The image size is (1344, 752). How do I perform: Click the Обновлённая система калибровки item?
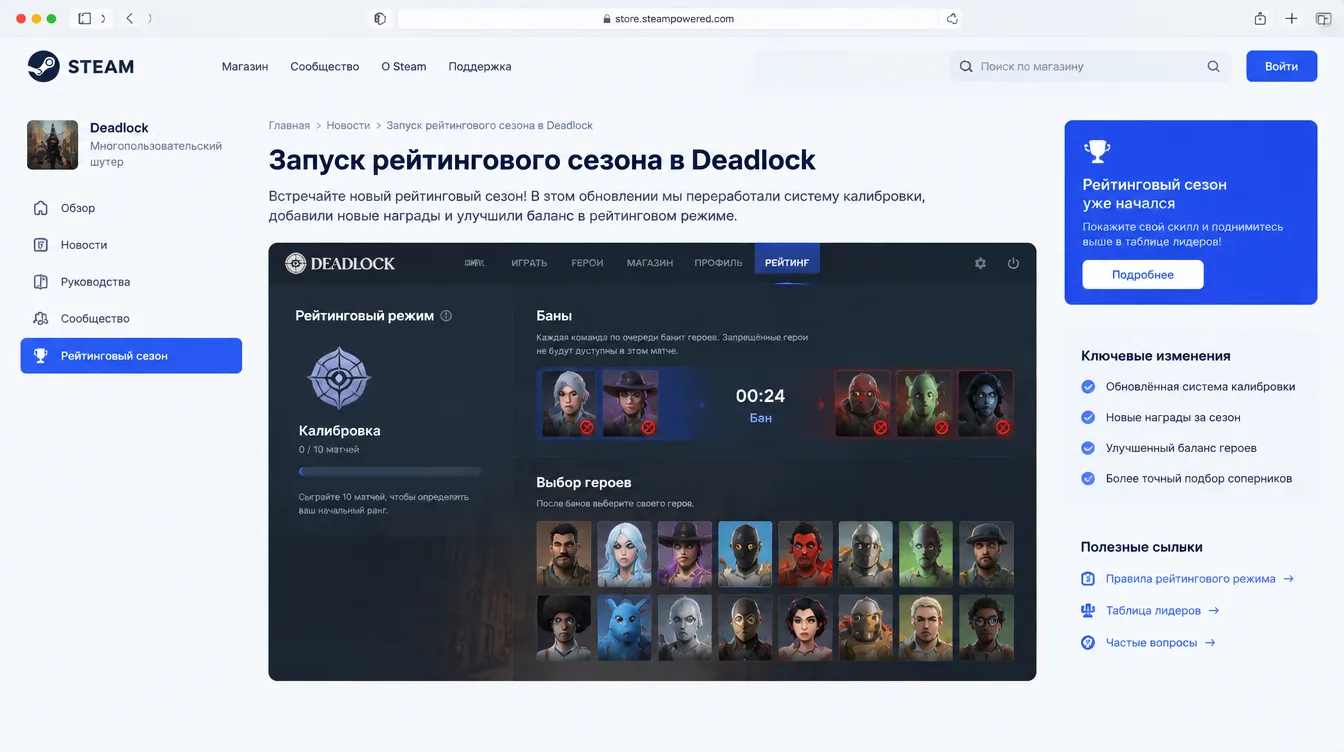point(1188,387)
